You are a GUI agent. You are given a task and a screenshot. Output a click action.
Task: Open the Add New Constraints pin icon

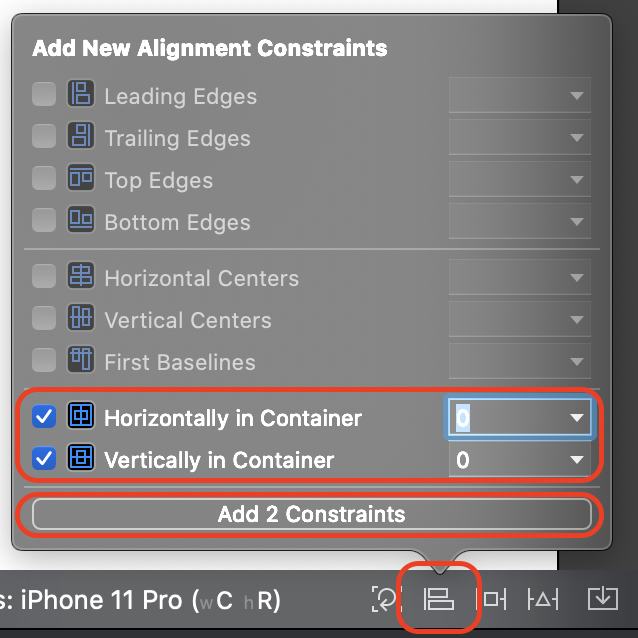[x=492, y=599]
